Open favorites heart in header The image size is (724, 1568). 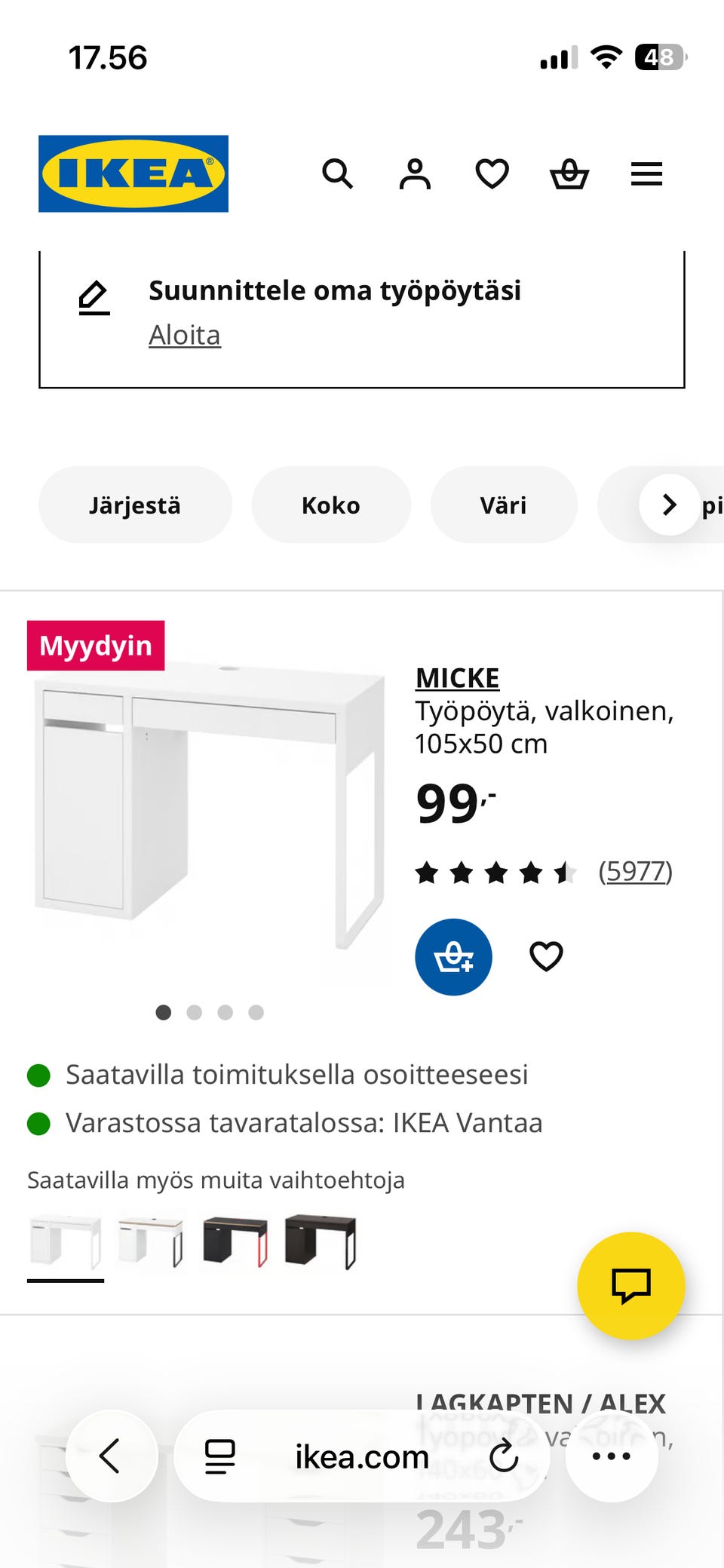coord(492,174)
